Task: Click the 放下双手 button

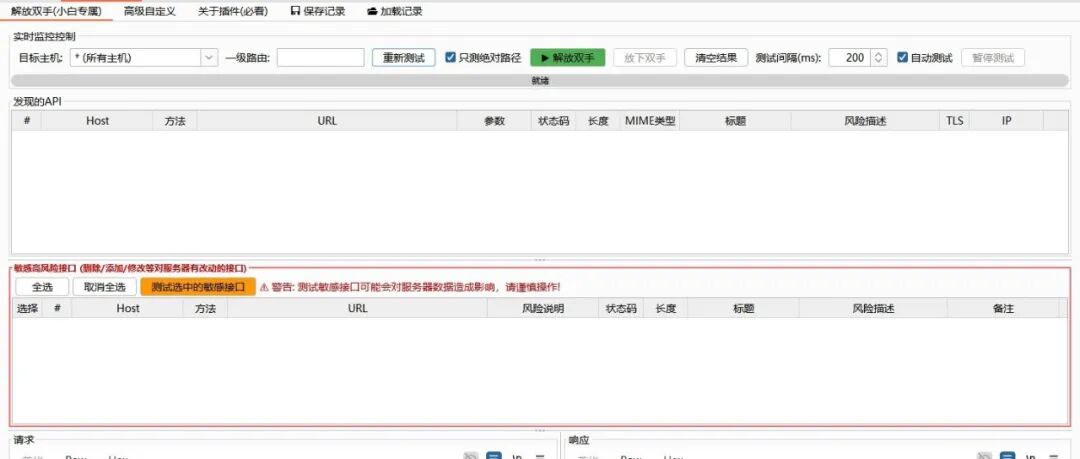Action: point(645,58)
